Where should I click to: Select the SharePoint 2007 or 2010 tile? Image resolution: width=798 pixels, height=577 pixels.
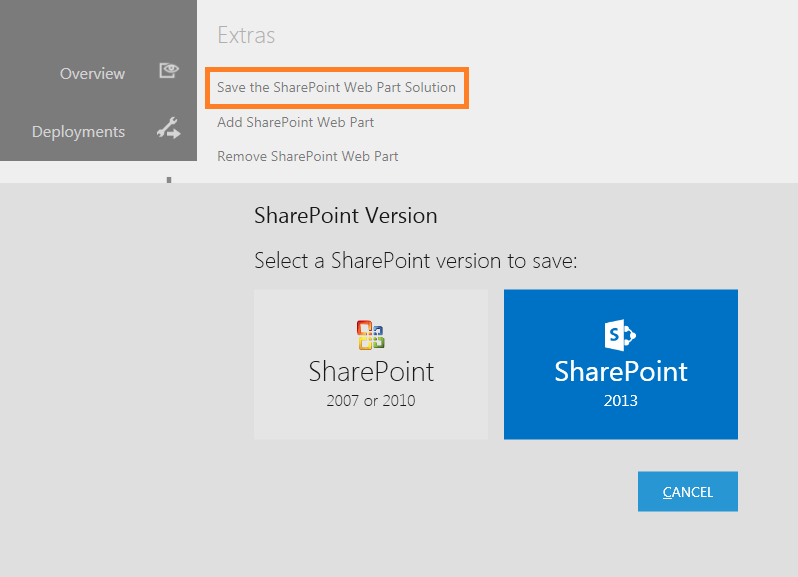tap(371, 364)
